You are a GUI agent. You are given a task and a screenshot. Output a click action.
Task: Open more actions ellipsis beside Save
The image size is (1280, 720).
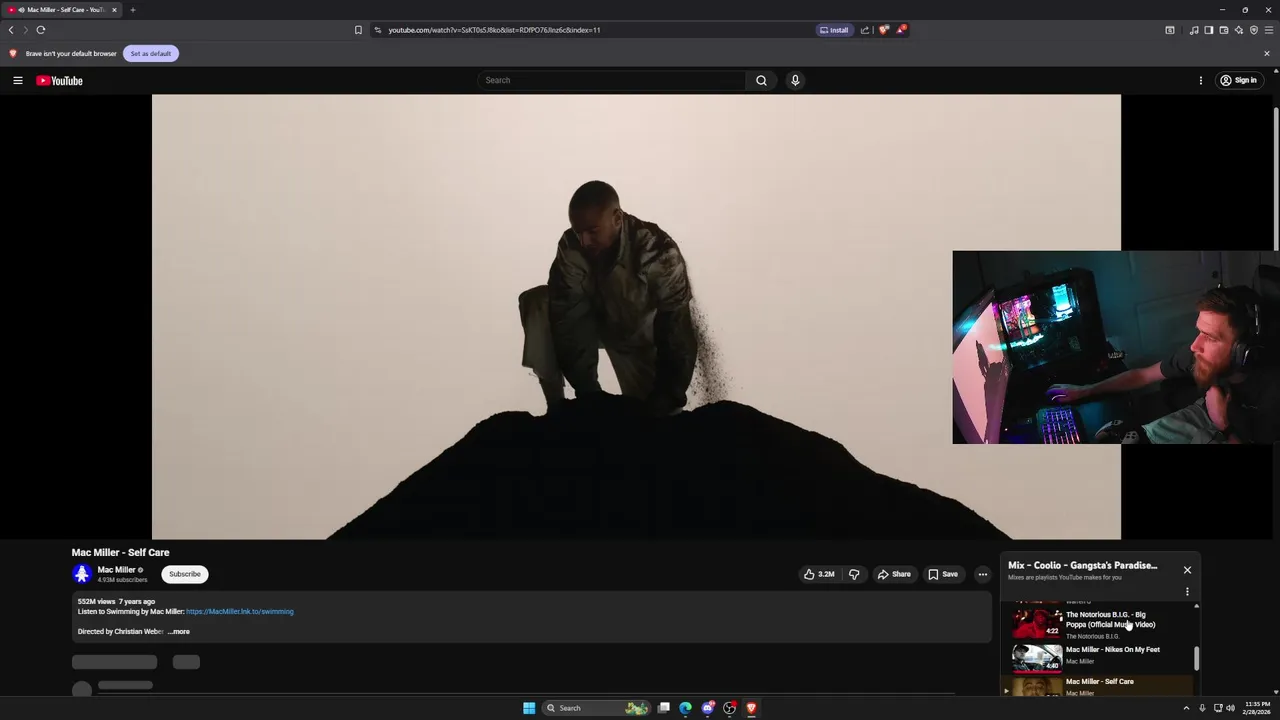point(982,574)
